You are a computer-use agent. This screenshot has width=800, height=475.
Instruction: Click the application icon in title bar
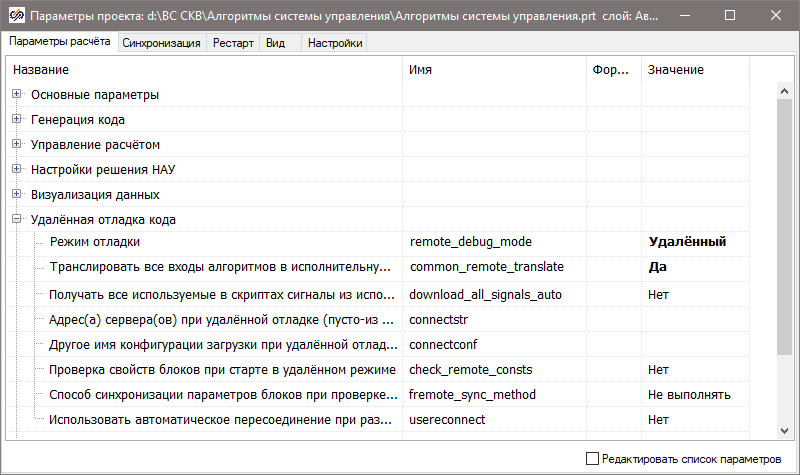pos(15,16)
